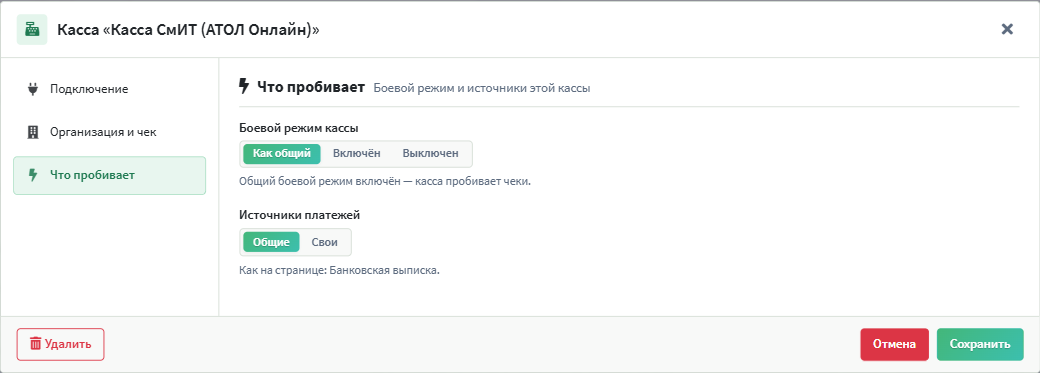Save settings with Сохранить button

pos(980,344)
